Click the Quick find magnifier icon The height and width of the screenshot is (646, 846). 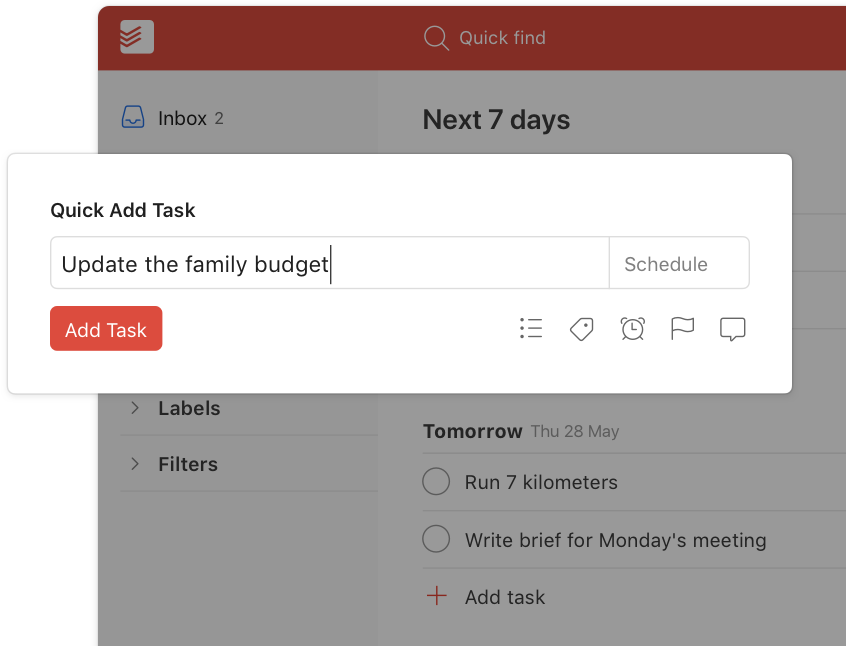(x=436, y=38)
